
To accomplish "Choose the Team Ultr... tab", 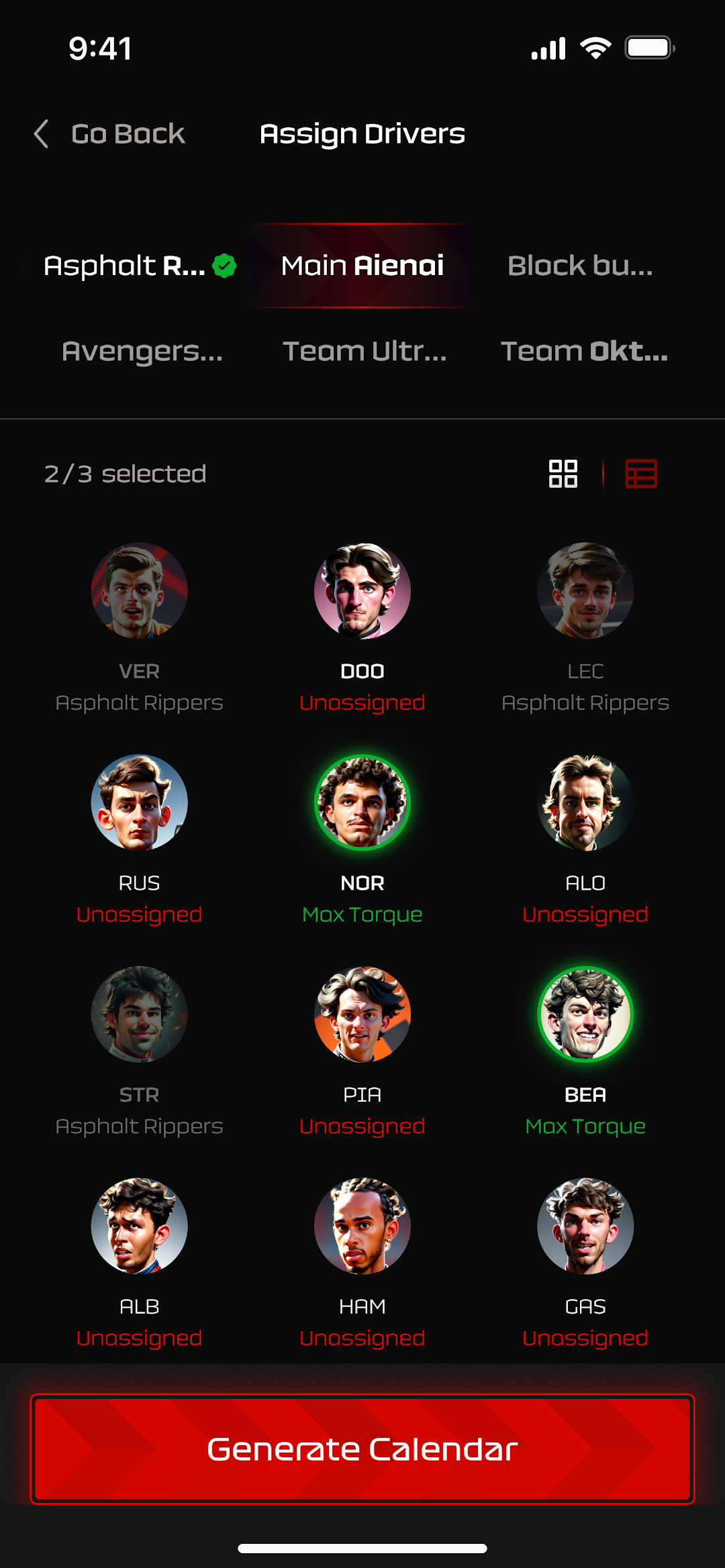I will pos(365,352).
